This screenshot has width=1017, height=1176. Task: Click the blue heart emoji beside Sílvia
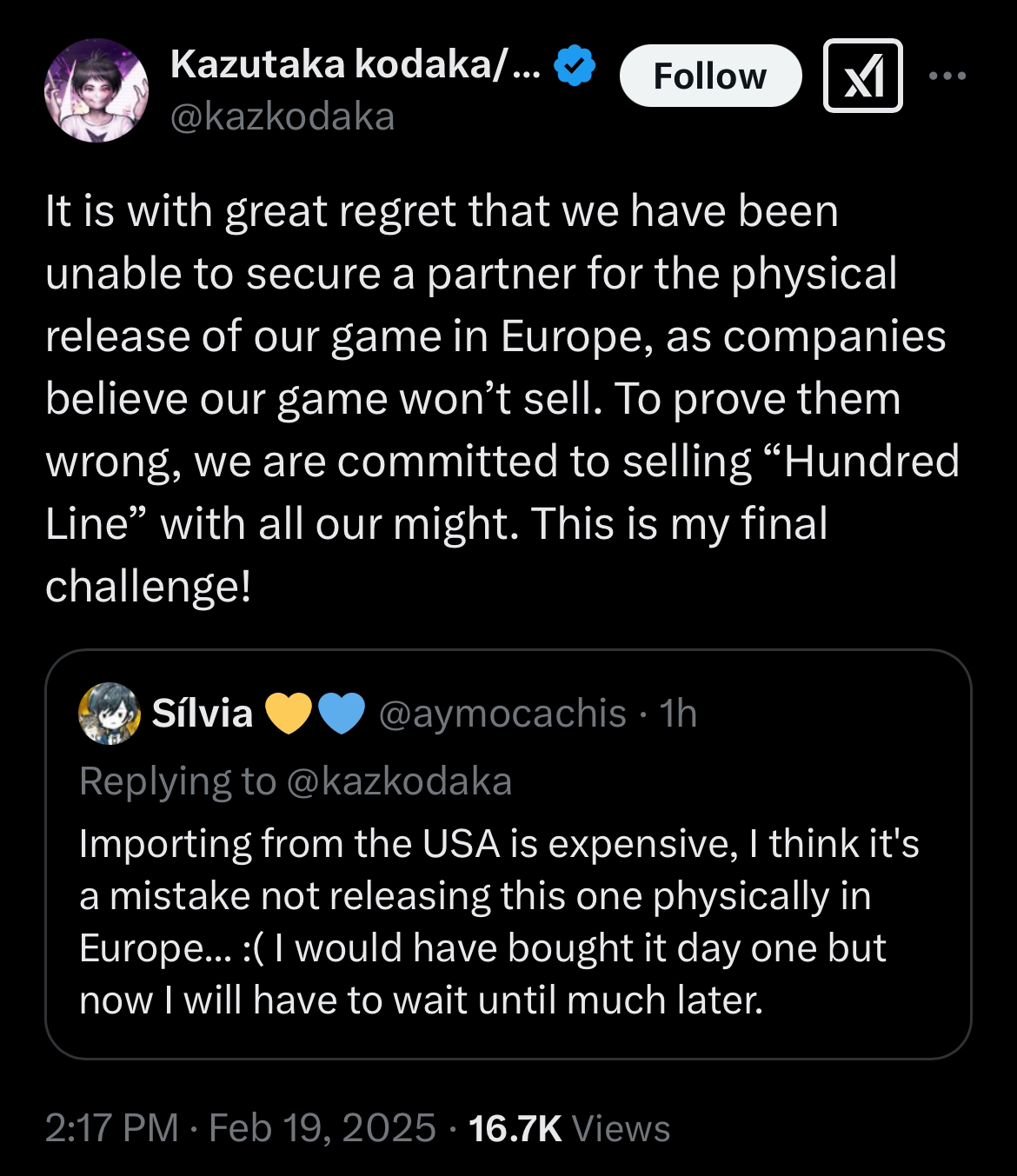tap(341, 714)
